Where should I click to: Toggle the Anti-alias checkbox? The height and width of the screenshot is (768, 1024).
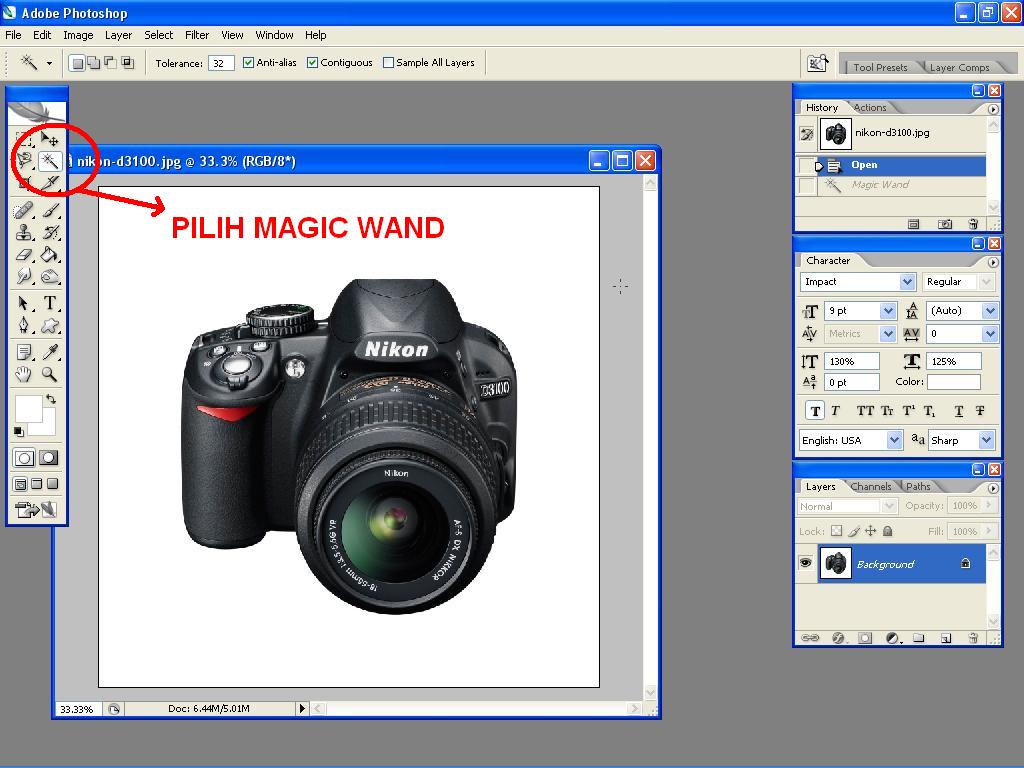pos(248,63)
